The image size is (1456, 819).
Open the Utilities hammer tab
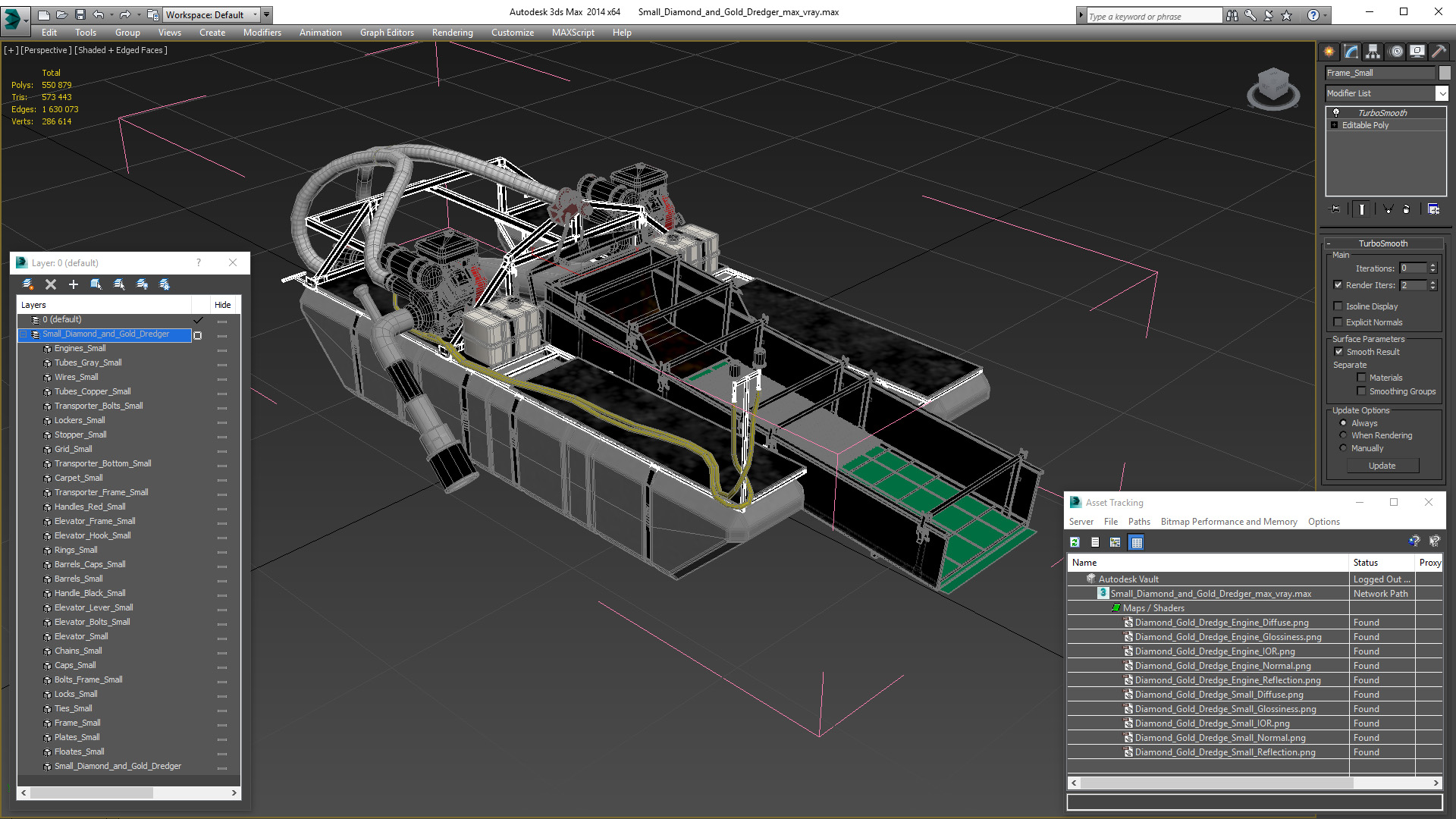click(x=1438, y=52)
